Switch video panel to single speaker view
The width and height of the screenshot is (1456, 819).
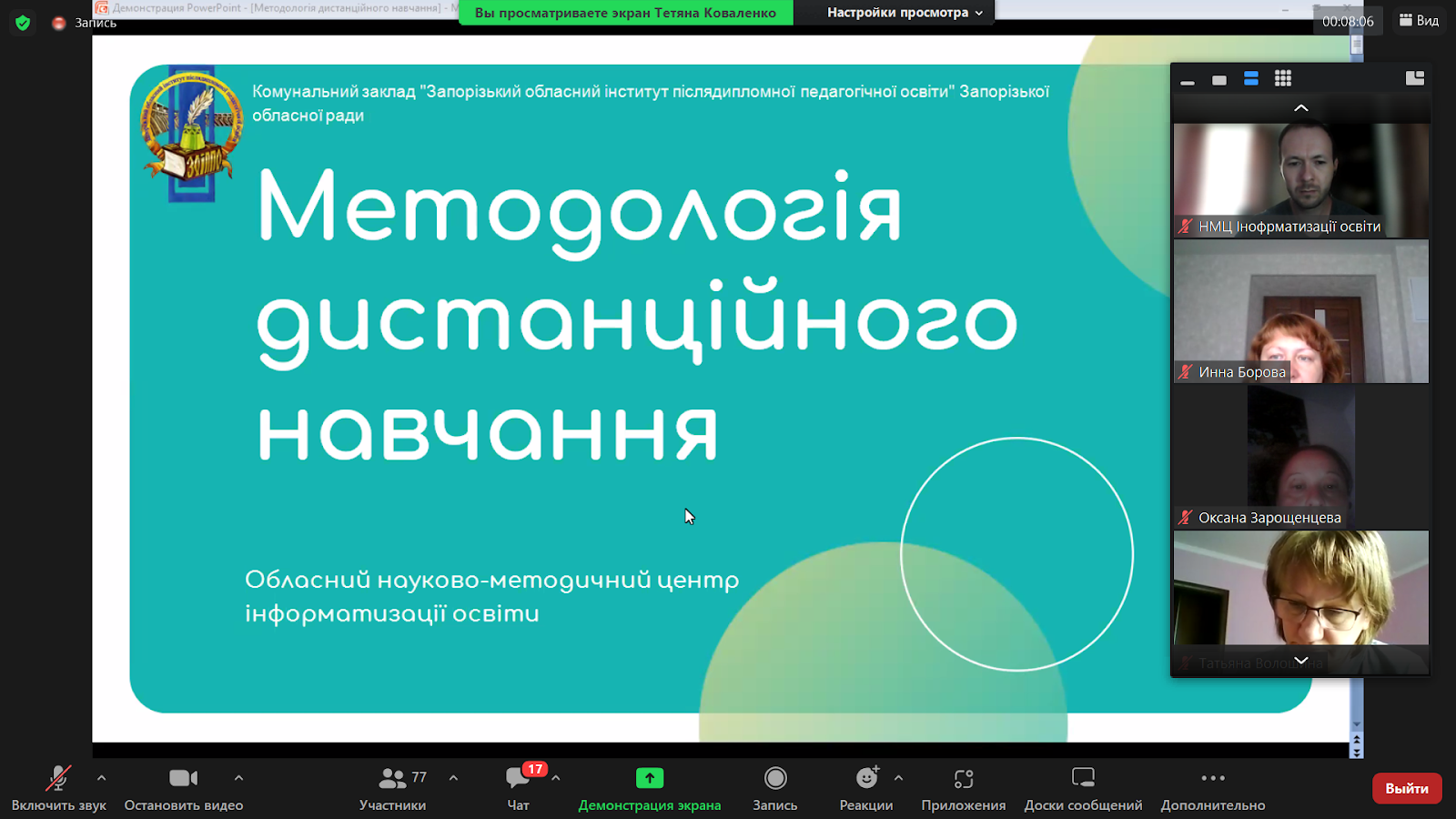1219,79
